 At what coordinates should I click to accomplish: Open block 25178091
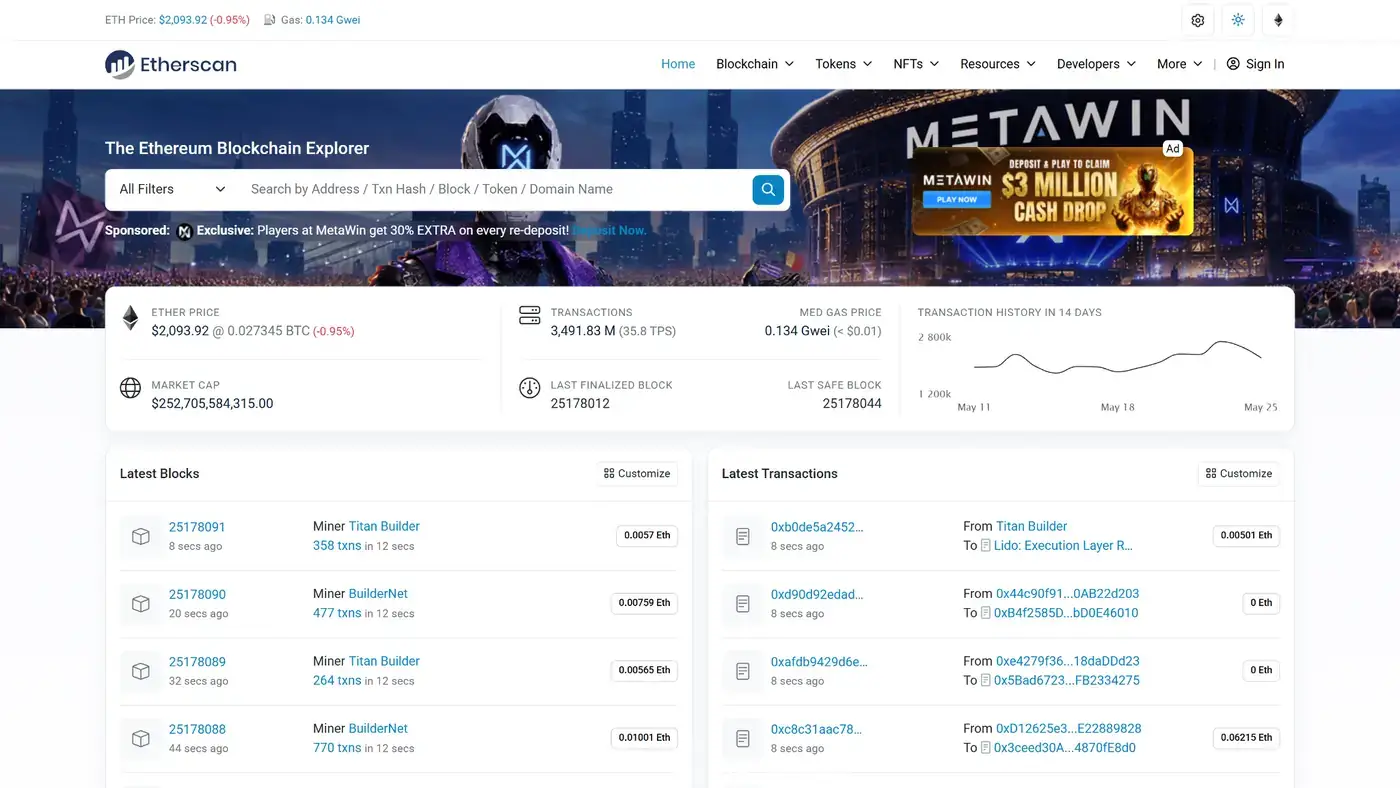coord(197,527)
